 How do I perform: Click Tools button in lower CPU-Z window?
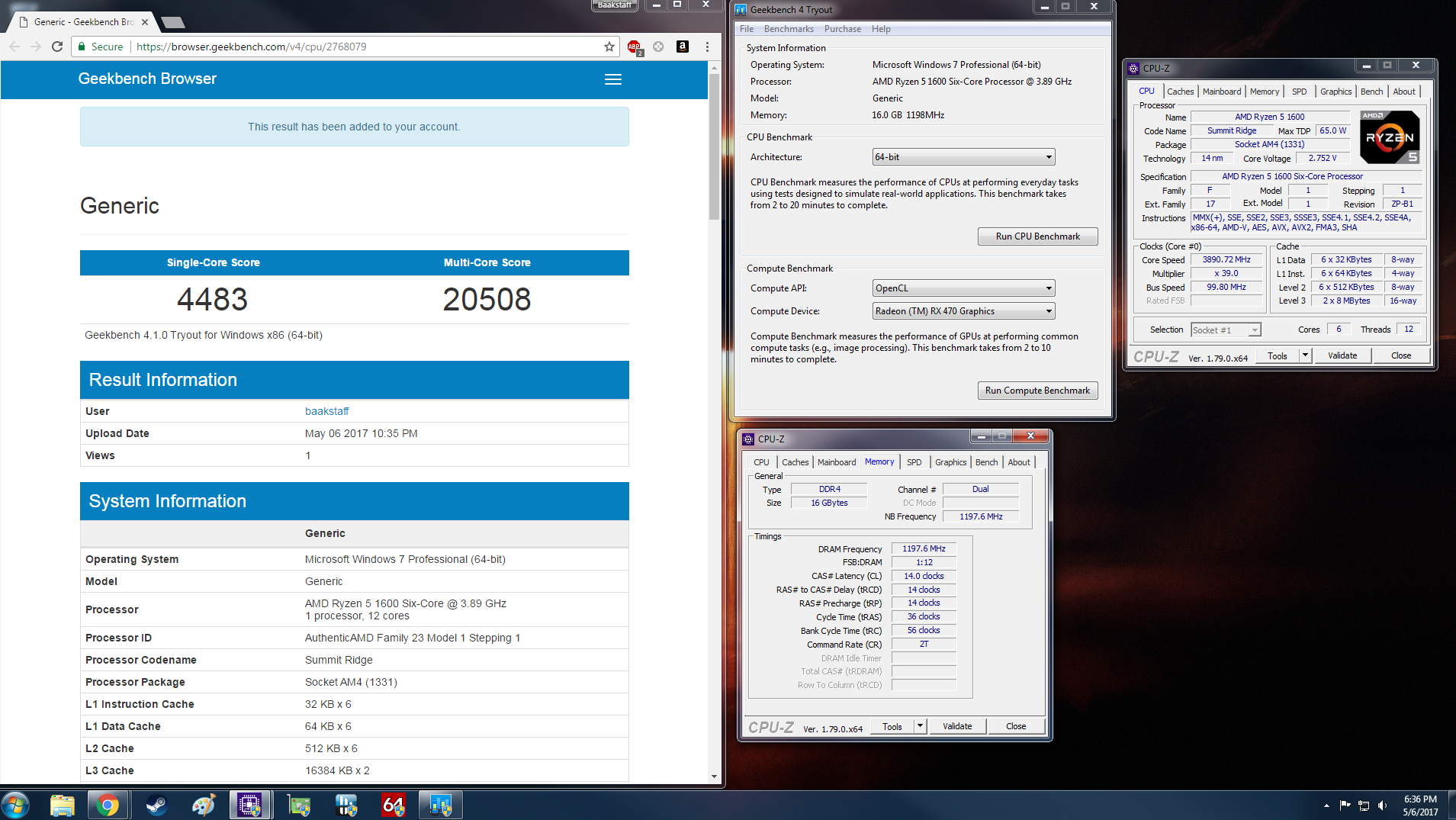click(892, 726)
